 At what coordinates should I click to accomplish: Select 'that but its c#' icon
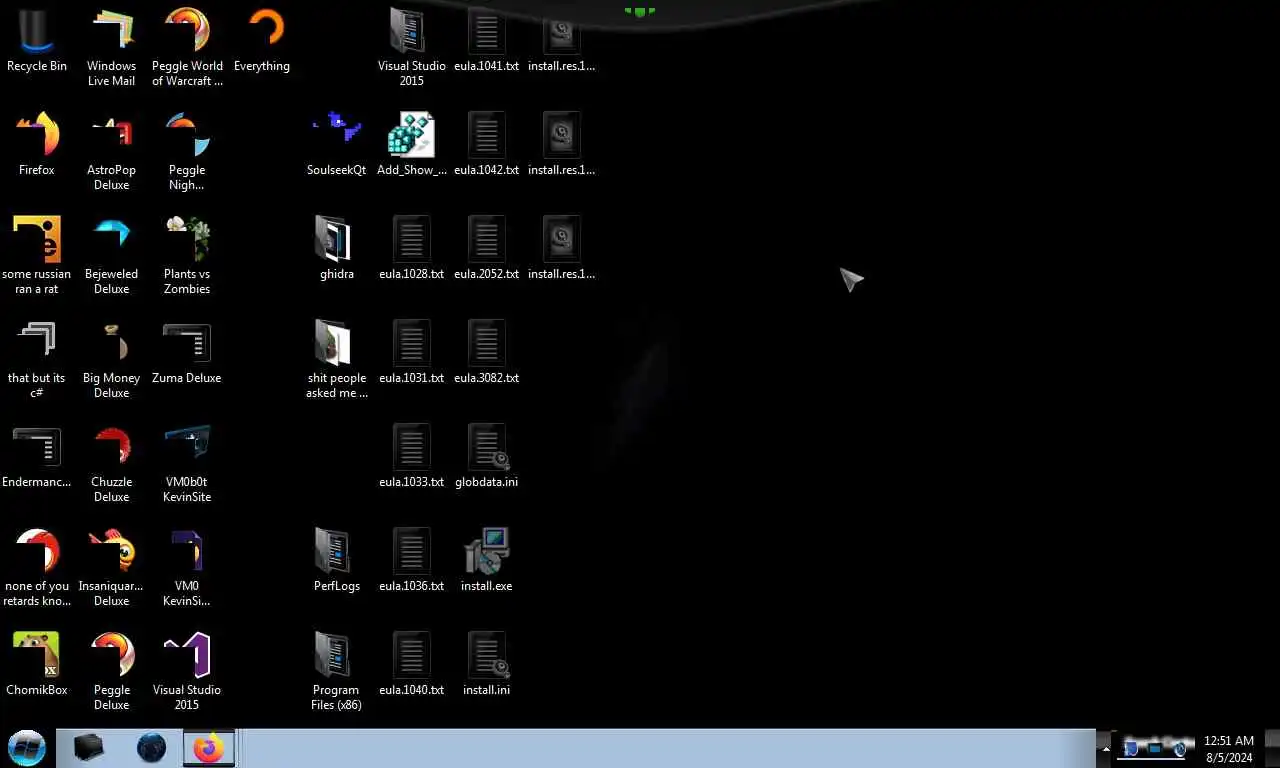tap(37, 360)
